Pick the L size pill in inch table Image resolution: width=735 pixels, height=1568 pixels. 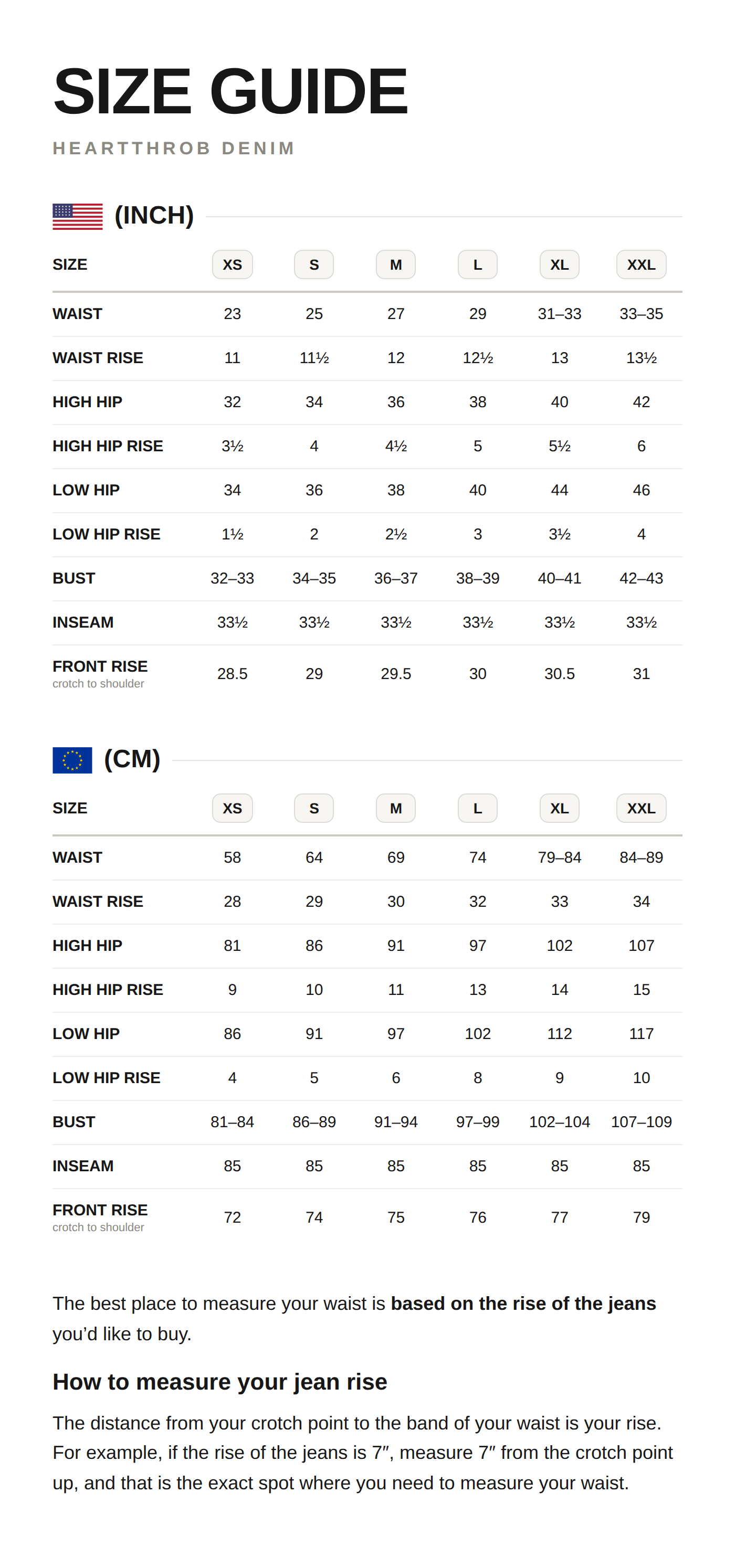click(477, 264)
